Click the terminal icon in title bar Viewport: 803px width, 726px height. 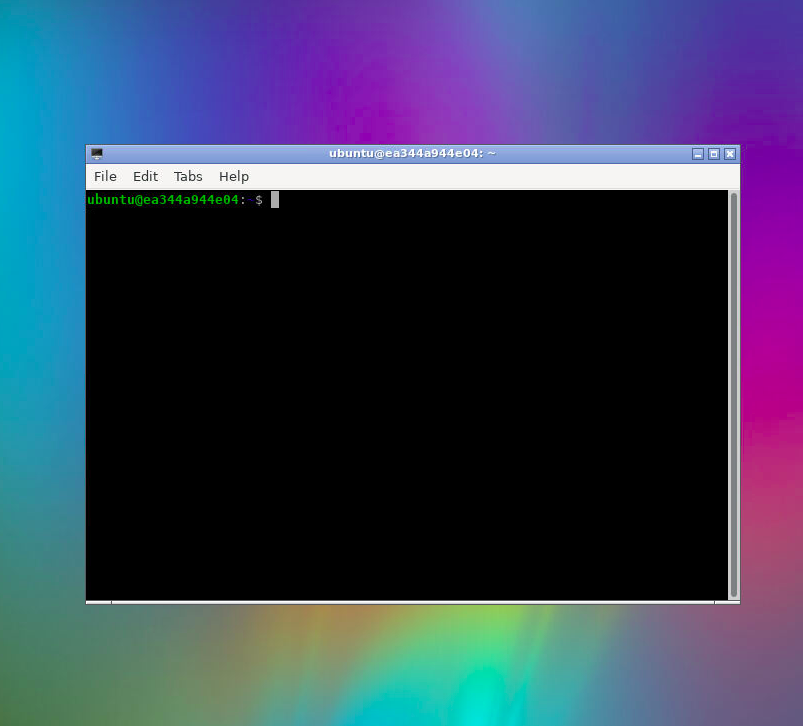click(97, 154)
